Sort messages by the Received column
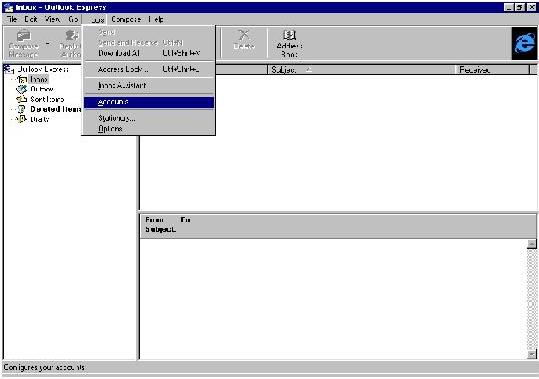This screenshot has width=539, height=379. pos(492,70)
